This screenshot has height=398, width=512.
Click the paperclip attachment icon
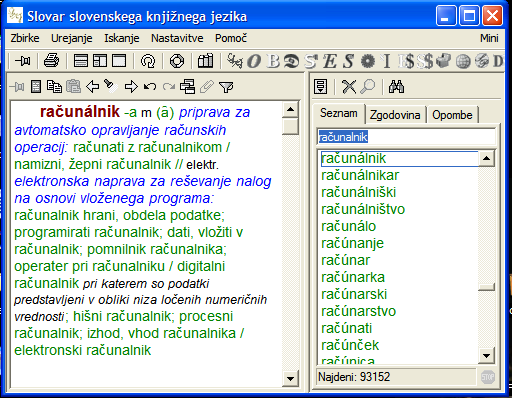pos(207,87)
